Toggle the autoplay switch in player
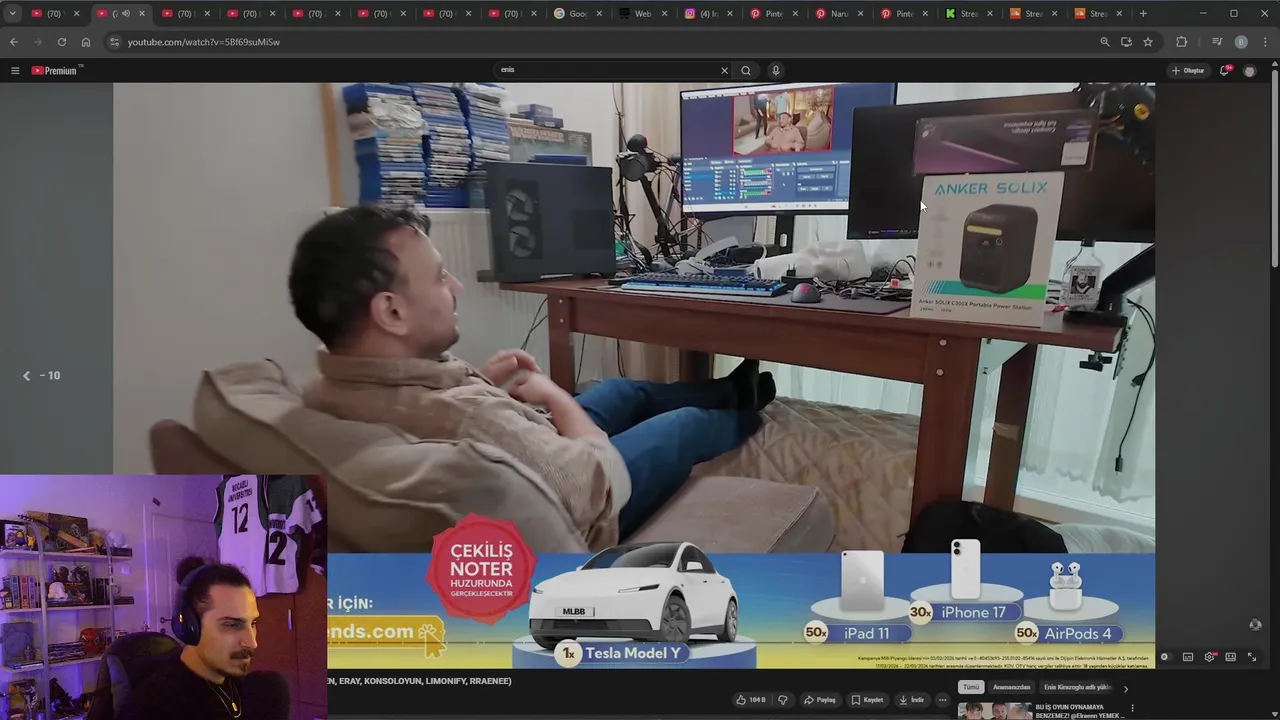1280x720 pixels. coord(1165,657)
